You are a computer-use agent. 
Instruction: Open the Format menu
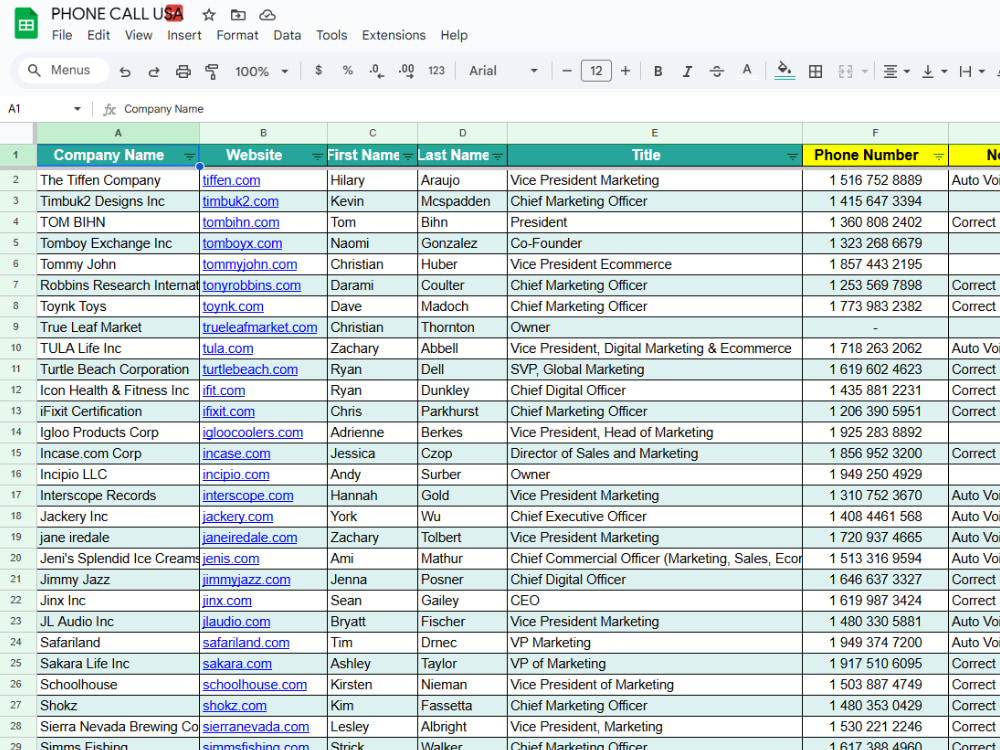pyautogui.click(x=237, y=35)
